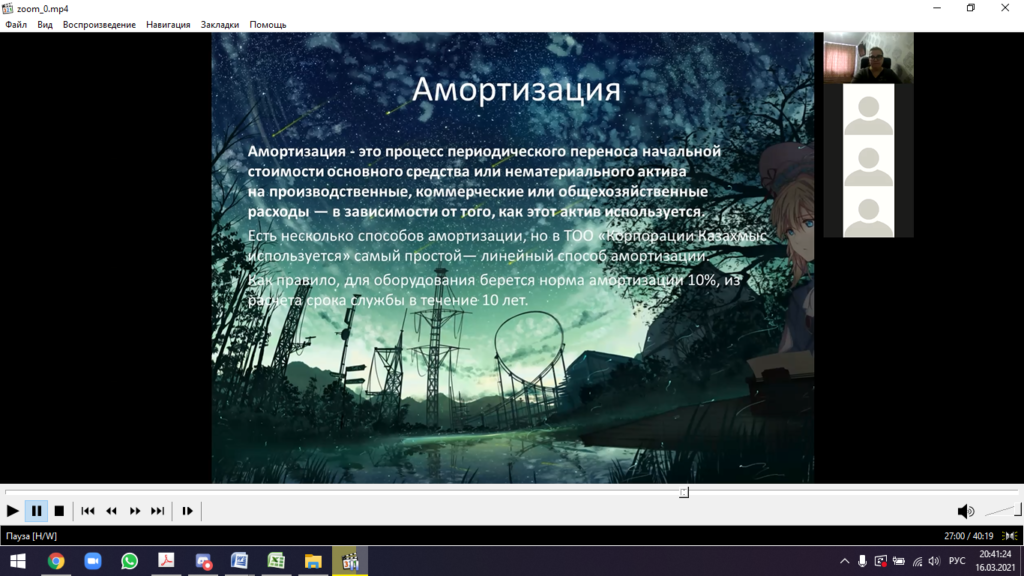
Task: Open Zoom from the taskbar
Action: pyautogui.click(x=93, y=561)
